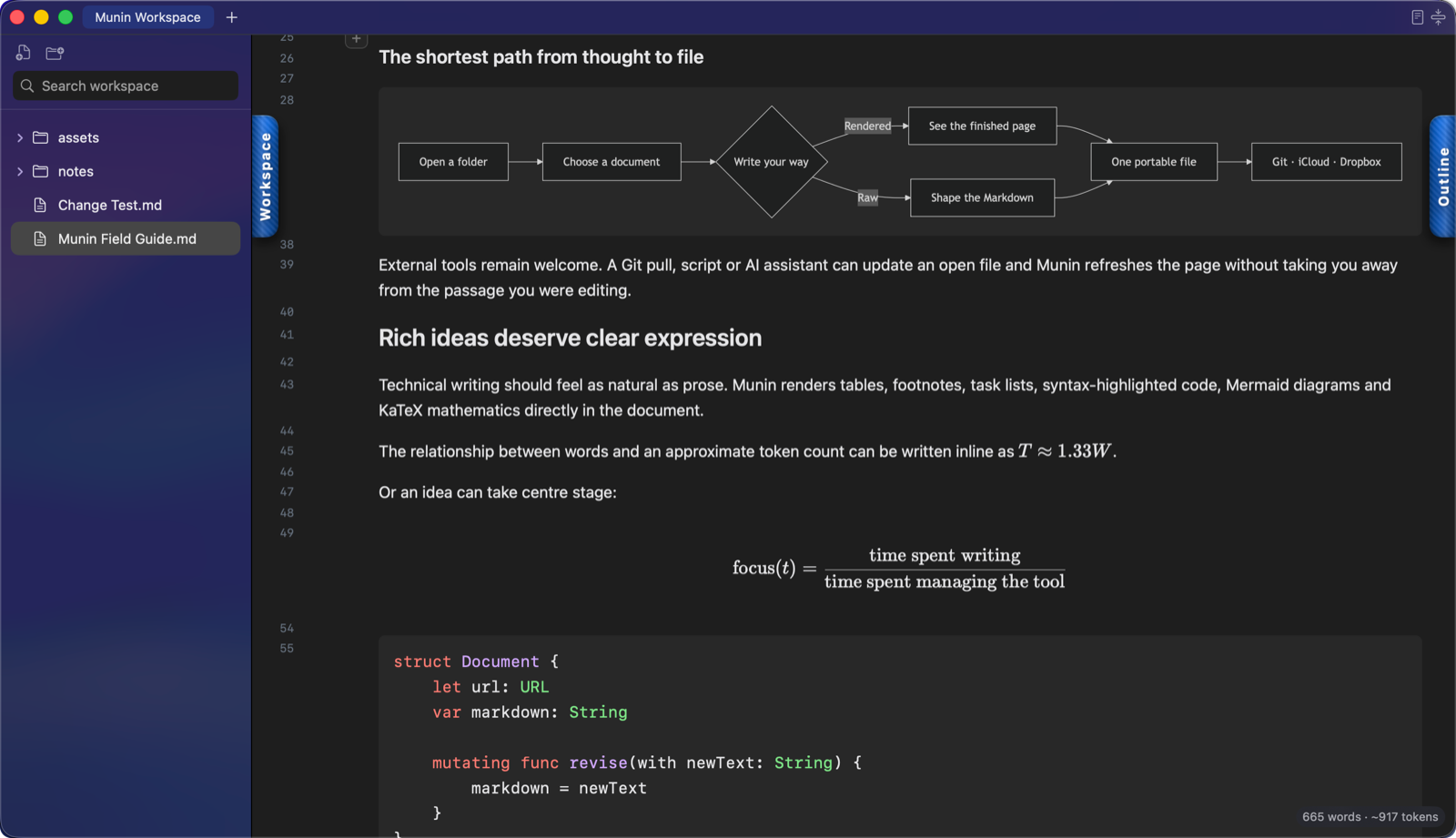The image size is (1456, 838).
Task: Click the 'Git · iCloud · Dropbox' diagram node
Action: click(x=1326, y=162)
